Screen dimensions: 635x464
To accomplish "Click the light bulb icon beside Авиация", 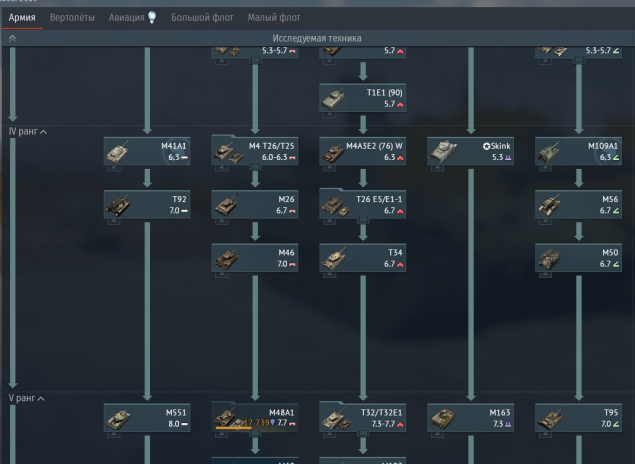I will [152, 17].
